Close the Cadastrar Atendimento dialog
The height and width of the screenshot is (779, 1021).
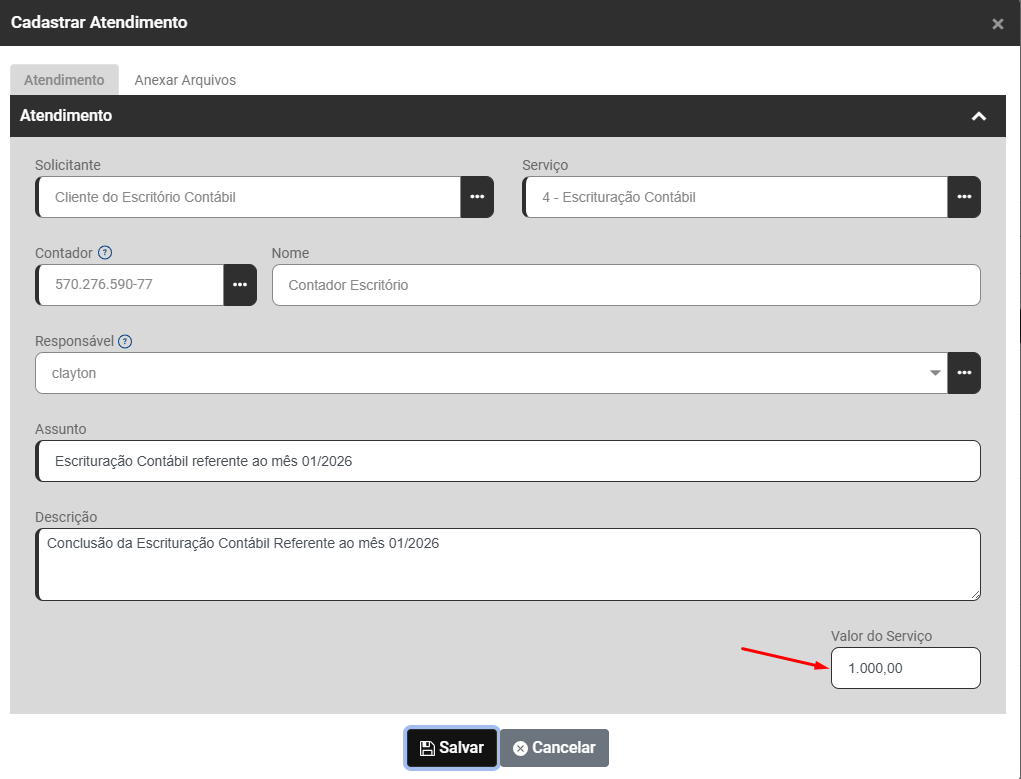[x=997, y=24]
